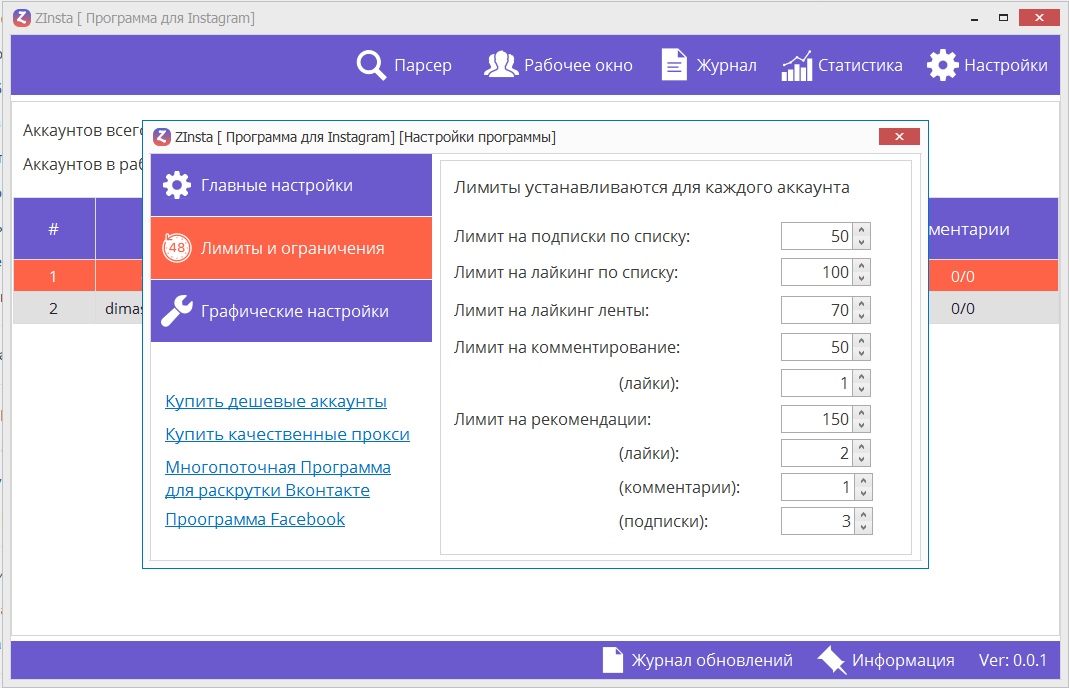
Task: Open Купить качественные прокси link
Action: tap(287, 434)
